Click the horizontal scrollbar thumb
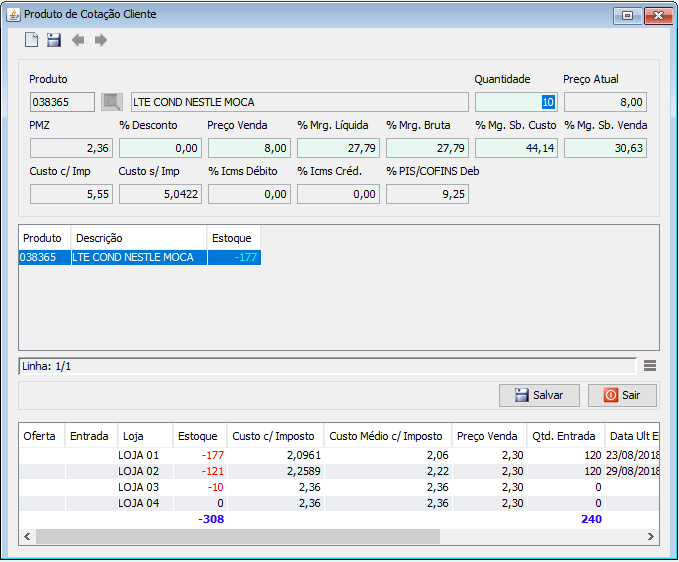This screenshot has height=562, width=679. tap(238, 536)
